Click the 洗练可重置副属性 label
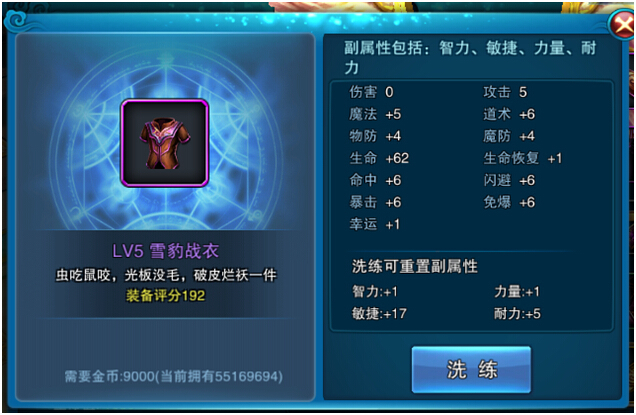Screen dimensions: 636x415 pyautogui.click(x=415, y=267)
